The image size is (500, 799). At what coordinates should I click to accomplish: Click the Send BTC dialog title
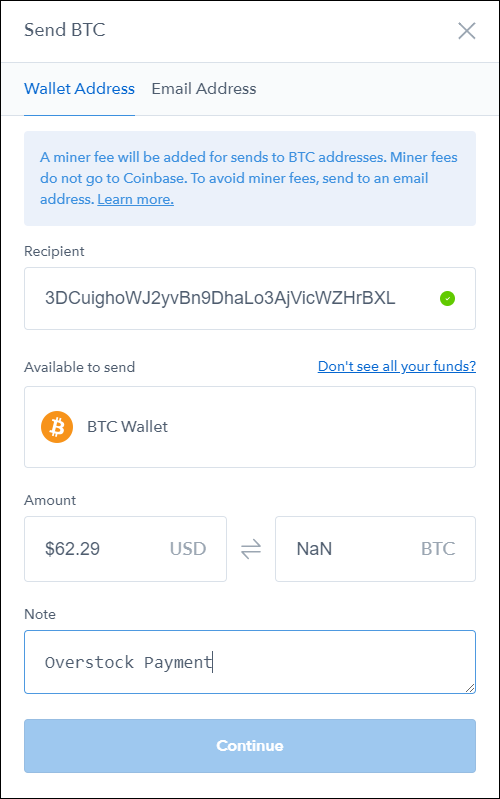[65, 30]
